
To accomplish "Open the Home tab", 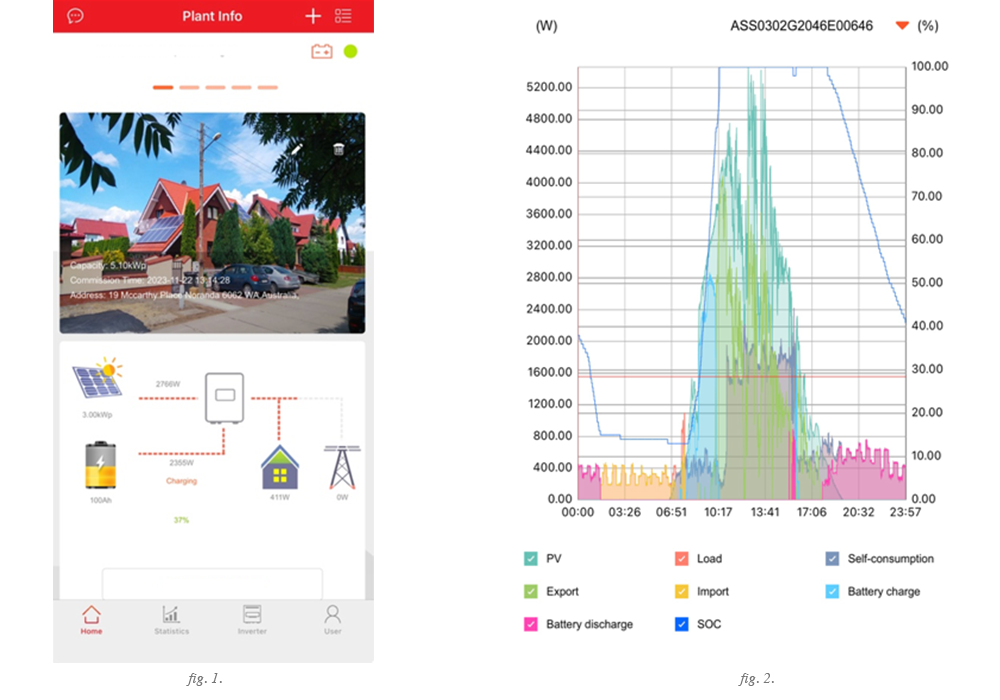I will [x=91, y=620].
